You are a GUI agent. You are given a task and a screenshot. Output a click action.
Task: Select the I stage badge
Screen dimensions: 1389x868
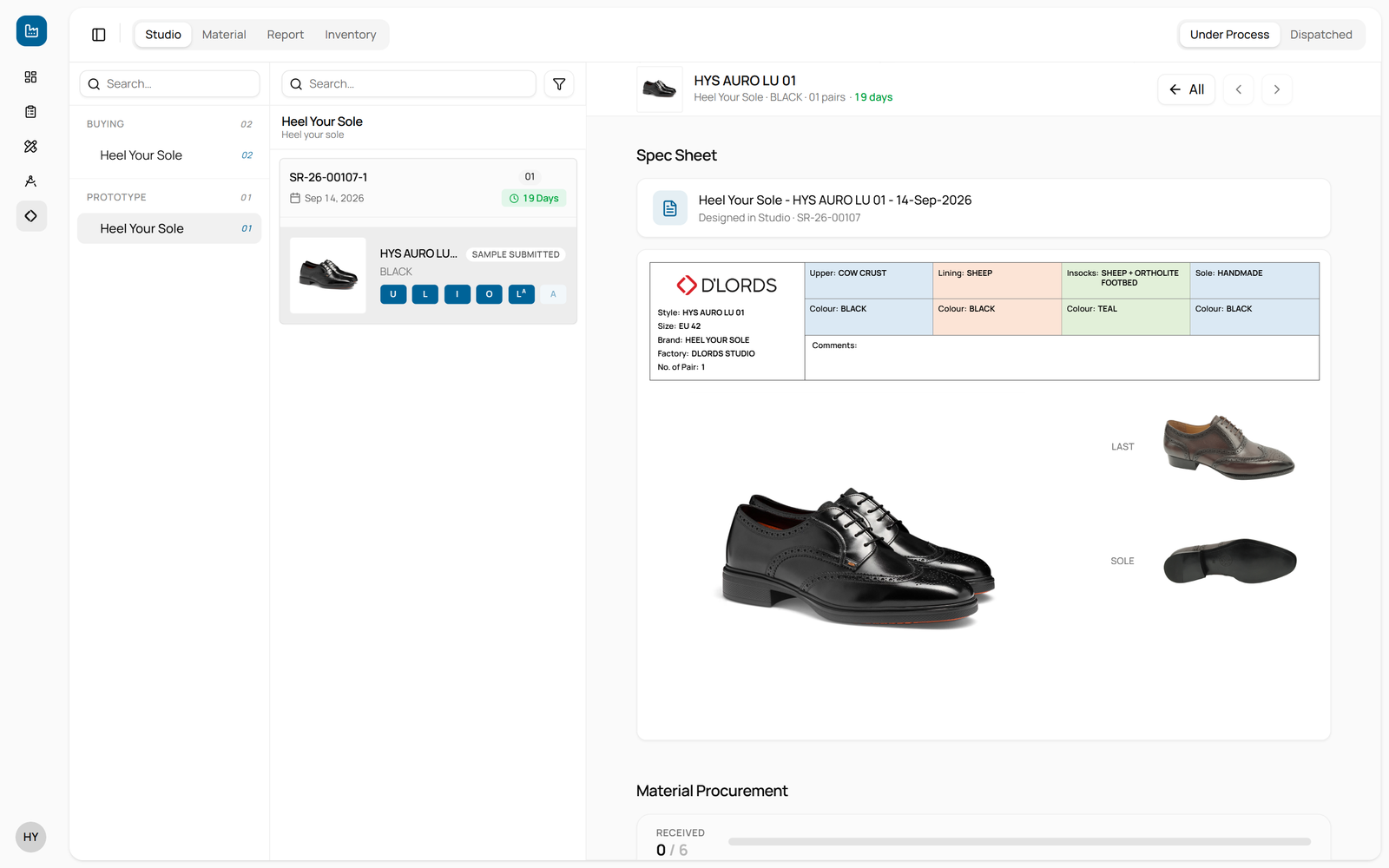(458, 294)
